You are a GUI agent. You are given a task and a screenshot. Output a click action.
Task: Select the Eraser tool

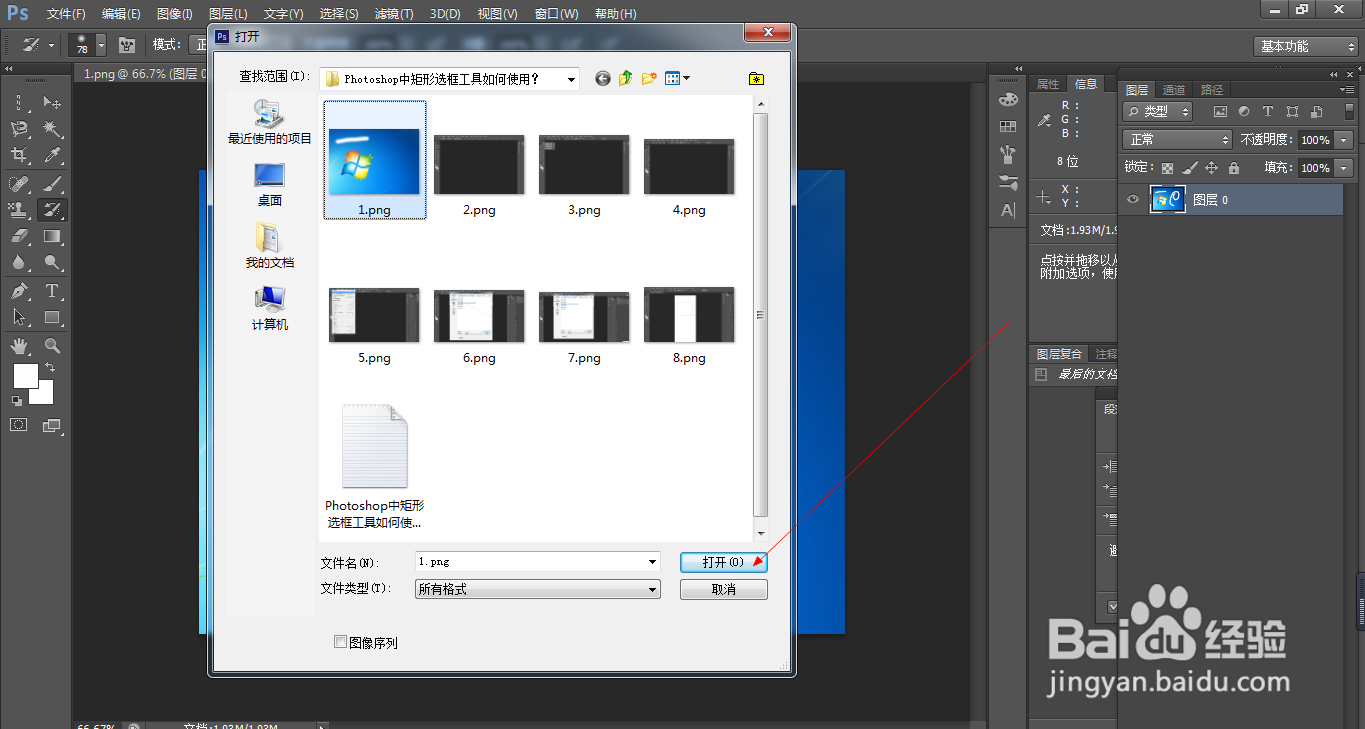point(19,234)
